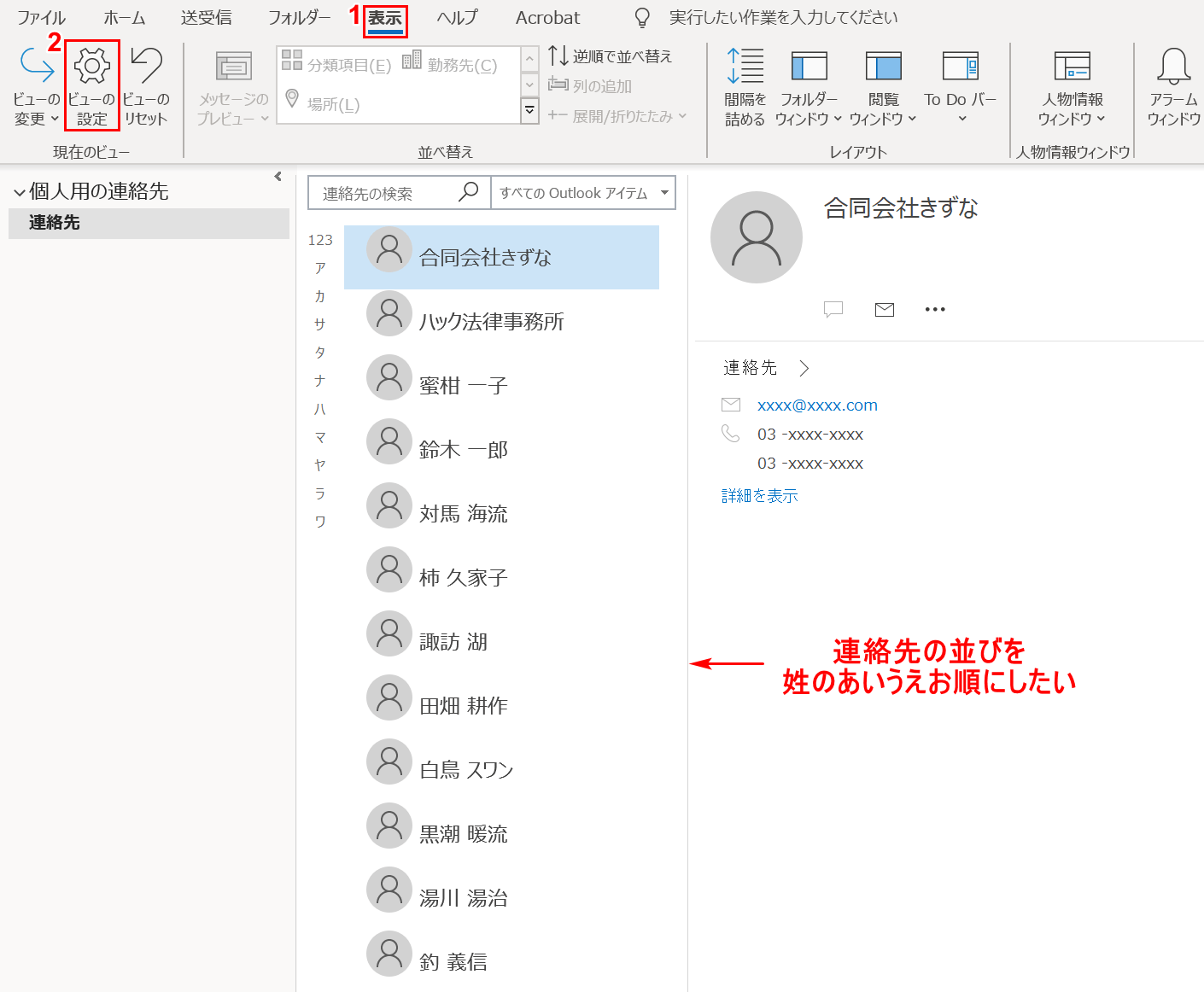Open the ファイル tab
This screenshot has height=992, width=1204.
pyautogui.click(x=41, y=18)
